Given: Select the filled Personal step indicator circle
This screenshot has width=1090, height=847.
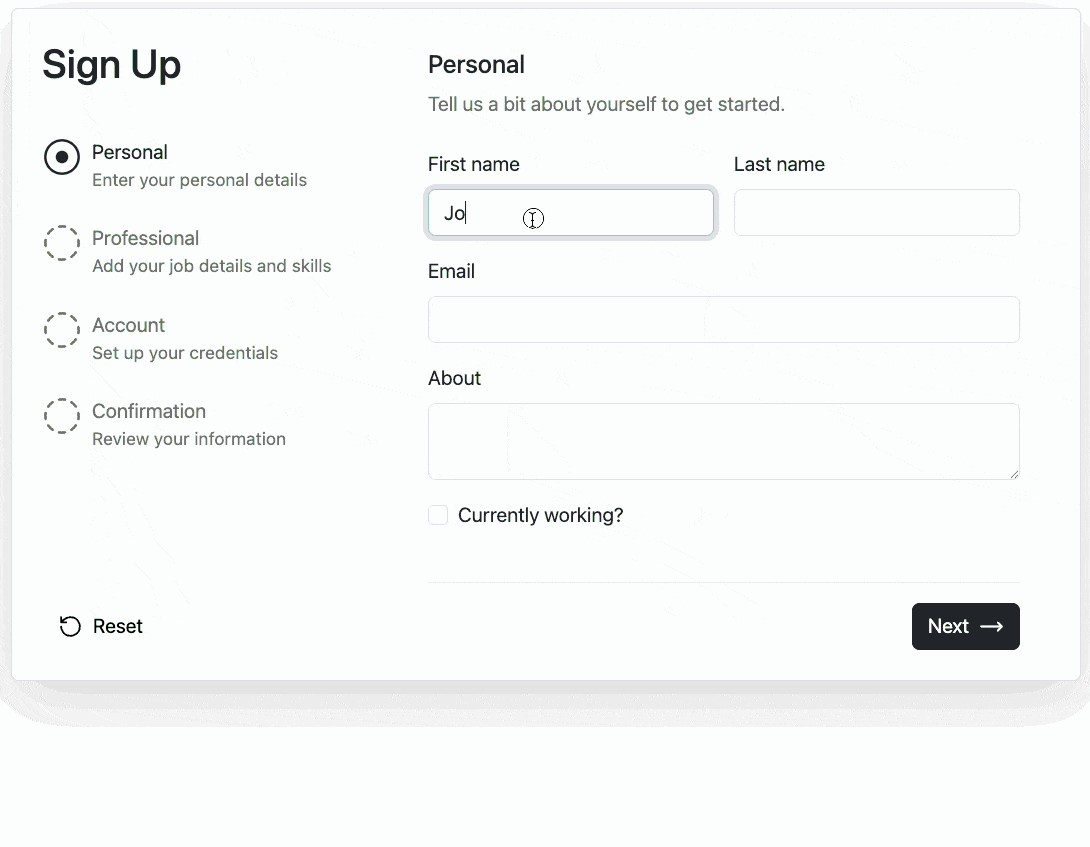Looking at the screenshot, I should pos(62,157).
